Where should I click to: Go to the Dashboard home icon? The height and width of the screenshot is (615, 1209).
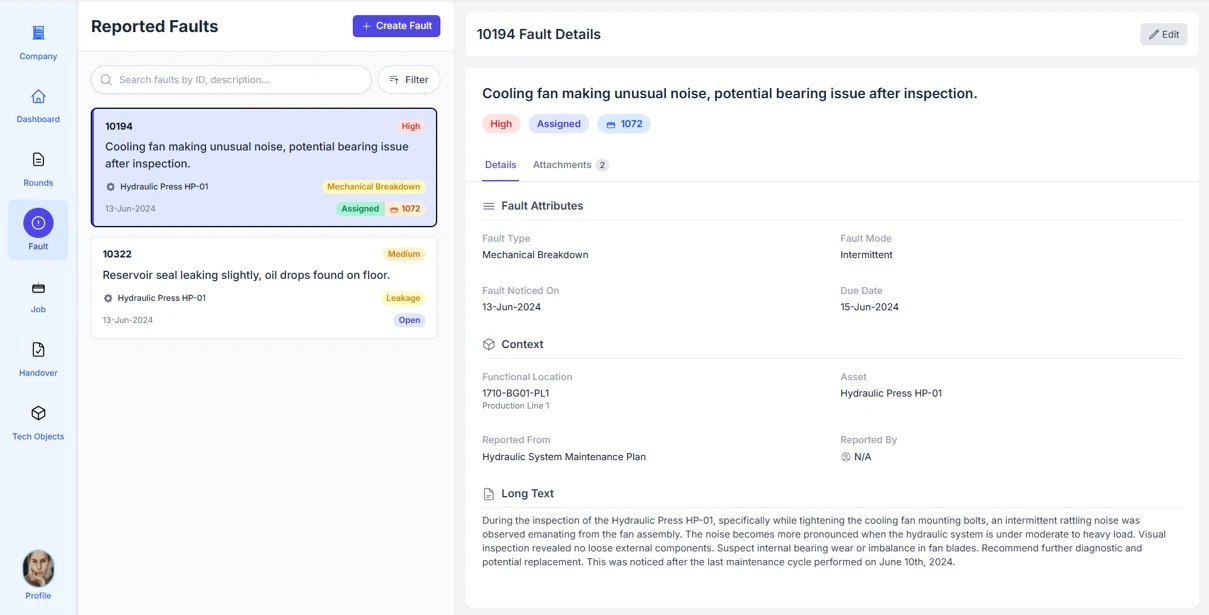[x=38, y=97]
